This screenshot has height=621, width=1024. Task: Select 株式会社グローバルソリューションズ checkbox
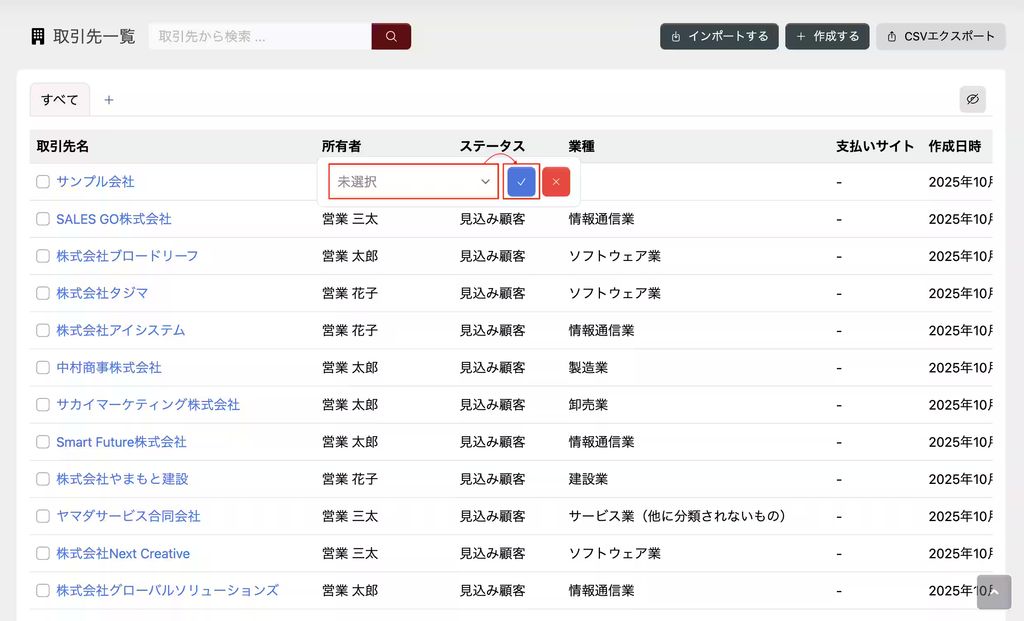tap(43, 591)
